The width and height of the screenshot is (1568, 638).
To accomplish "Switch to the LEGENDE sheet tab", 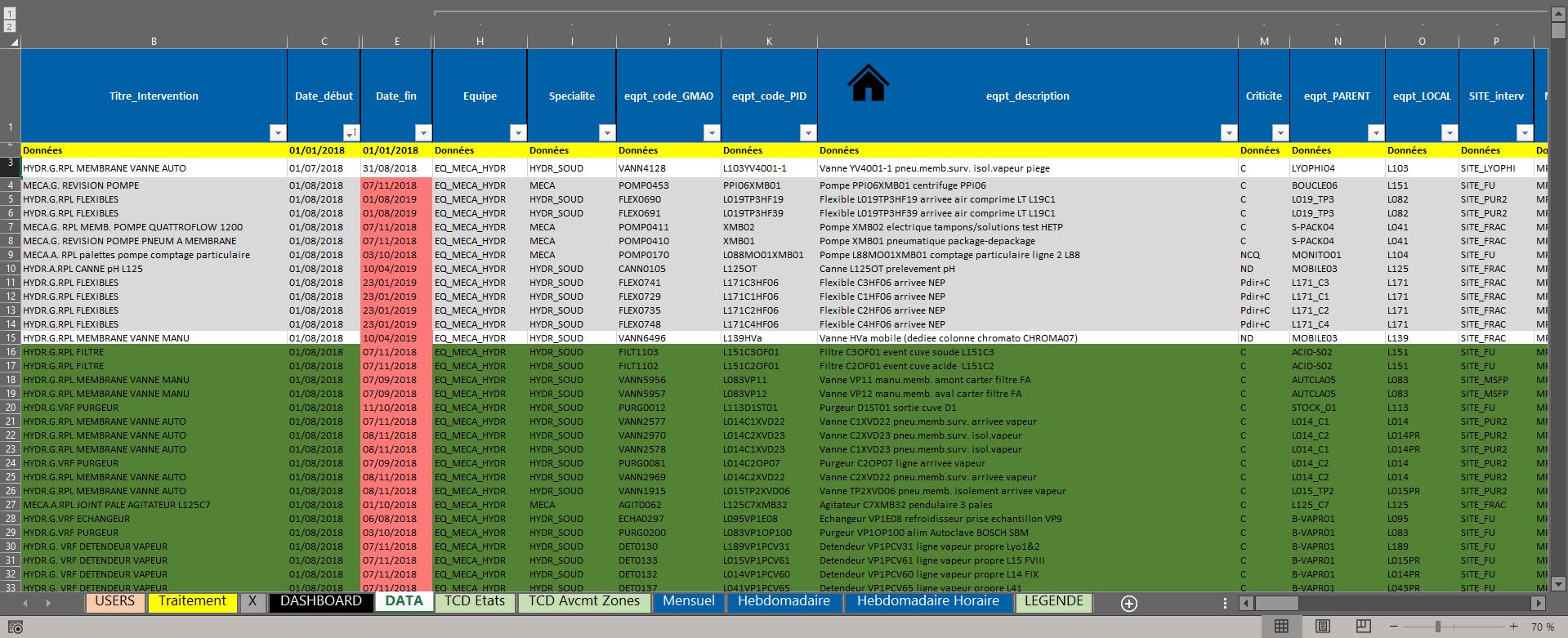I will tap(1054, 601).
